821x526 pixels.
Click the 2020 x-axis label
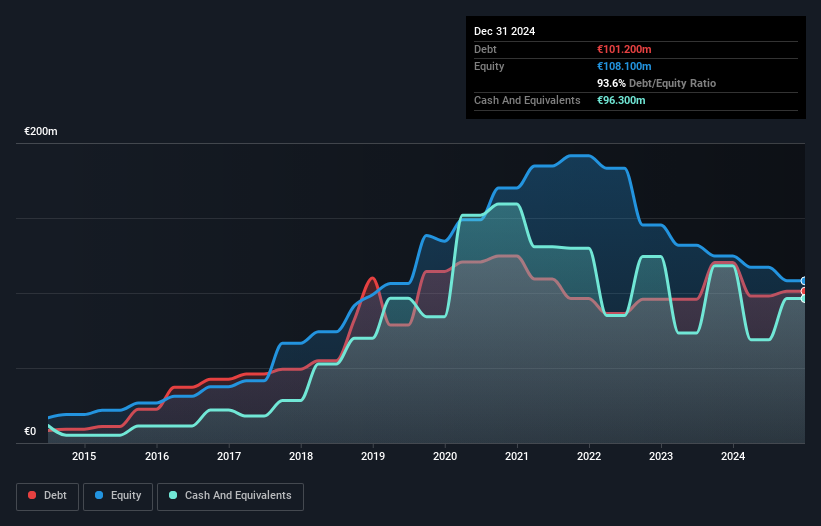(x=445, y=456)
